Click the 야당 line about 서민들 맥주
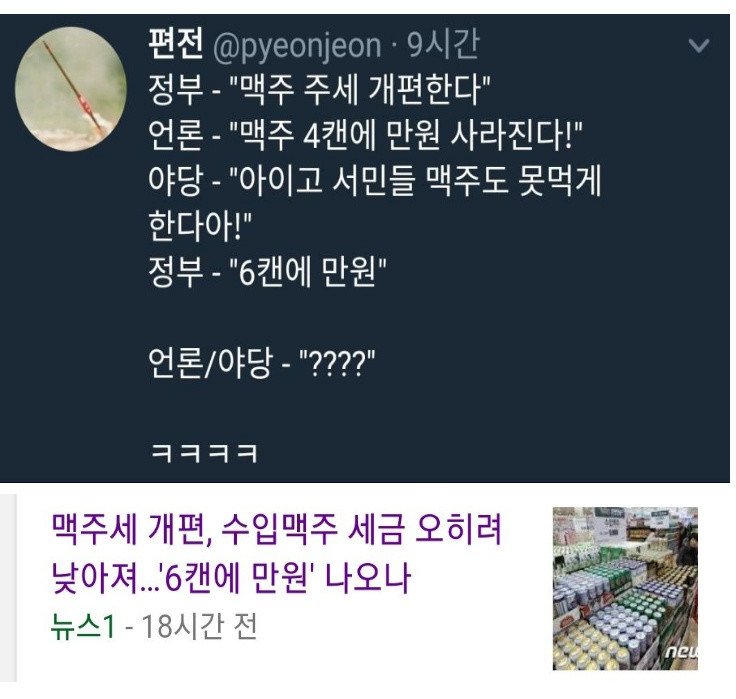 (x=375, y=181)
